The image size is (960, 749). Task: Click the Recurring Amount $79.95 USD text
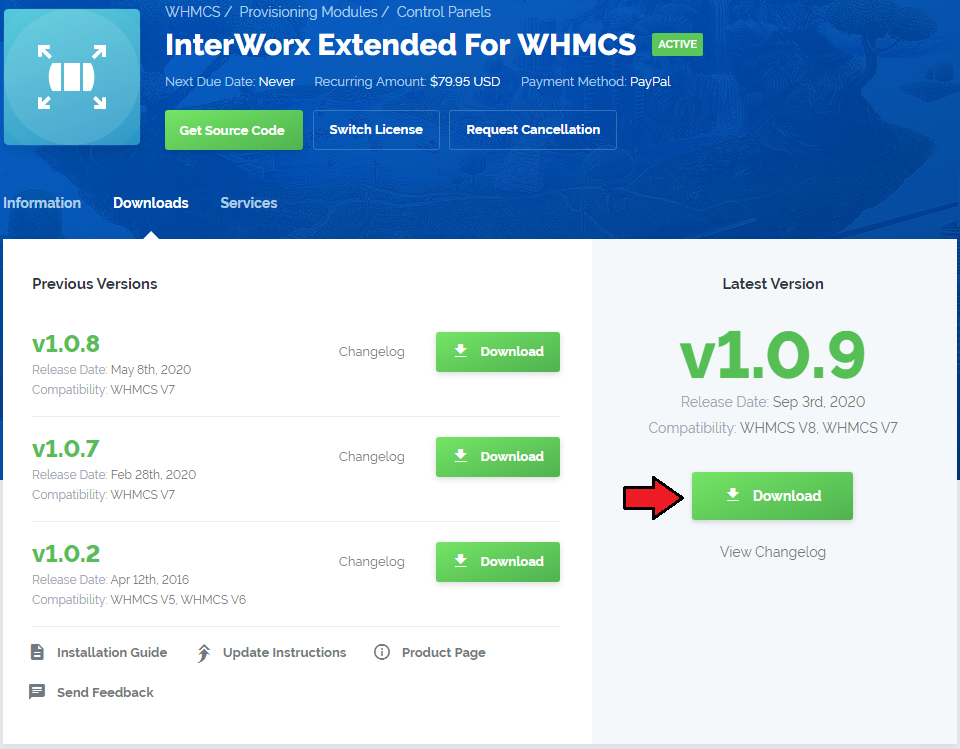[x=407, y=81]
